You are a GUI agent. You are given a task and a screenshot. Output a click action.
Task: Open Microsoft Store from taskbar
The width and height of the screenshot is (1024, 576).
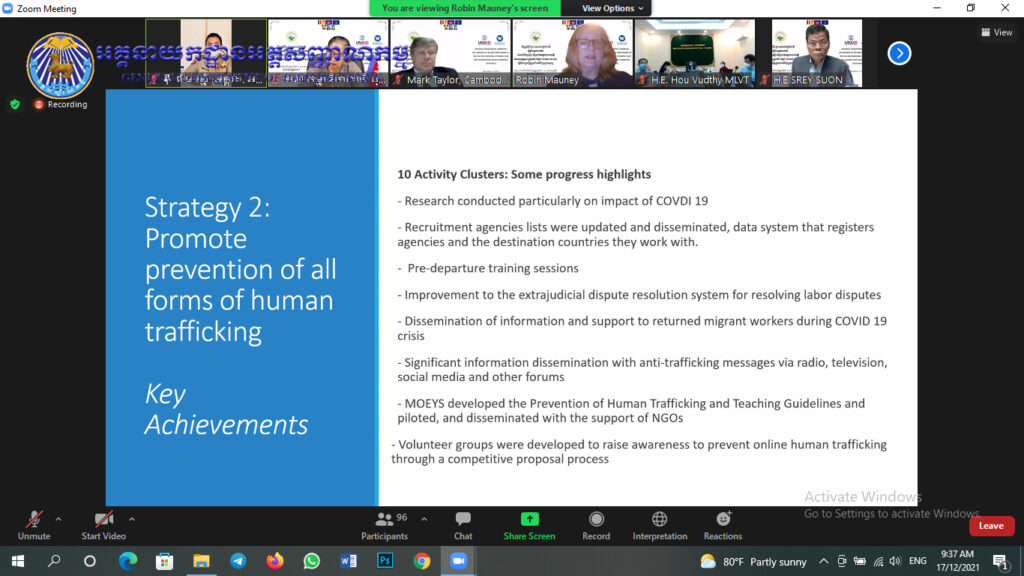[165, 561]
